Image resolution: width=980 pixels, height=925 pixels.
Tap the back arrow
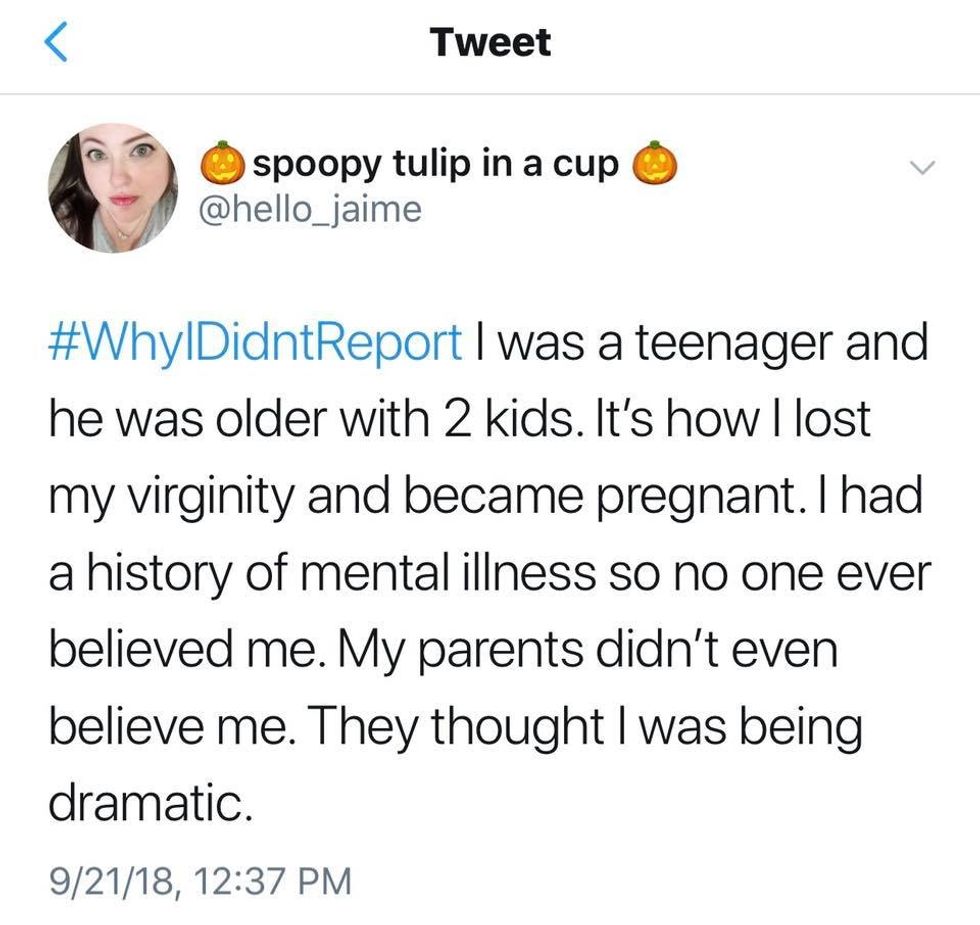pos(57,44)
